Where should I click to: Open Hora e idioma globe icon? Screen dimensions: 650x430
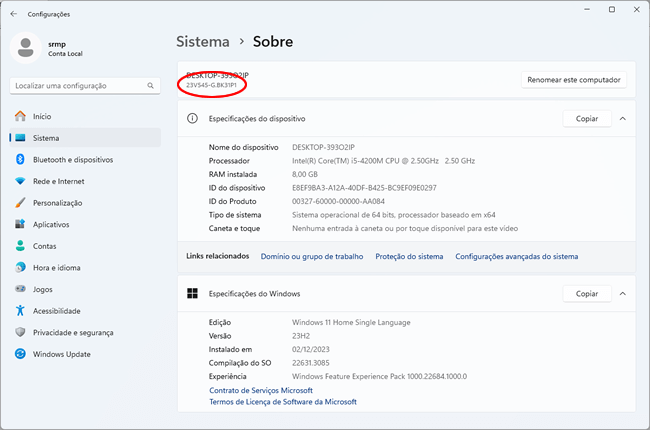20,267
